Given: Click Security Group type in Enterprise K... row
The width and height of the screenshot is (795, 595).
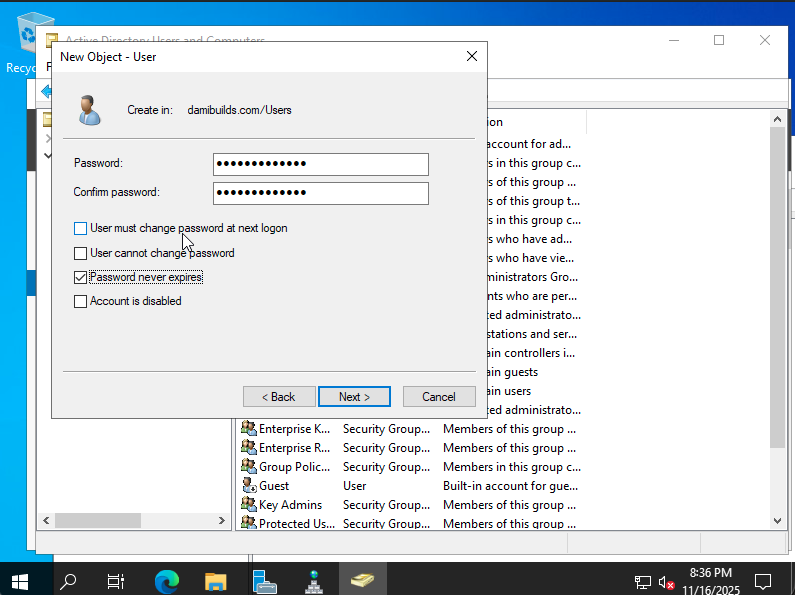Looking at the screenshot, I should click(386, 429).
